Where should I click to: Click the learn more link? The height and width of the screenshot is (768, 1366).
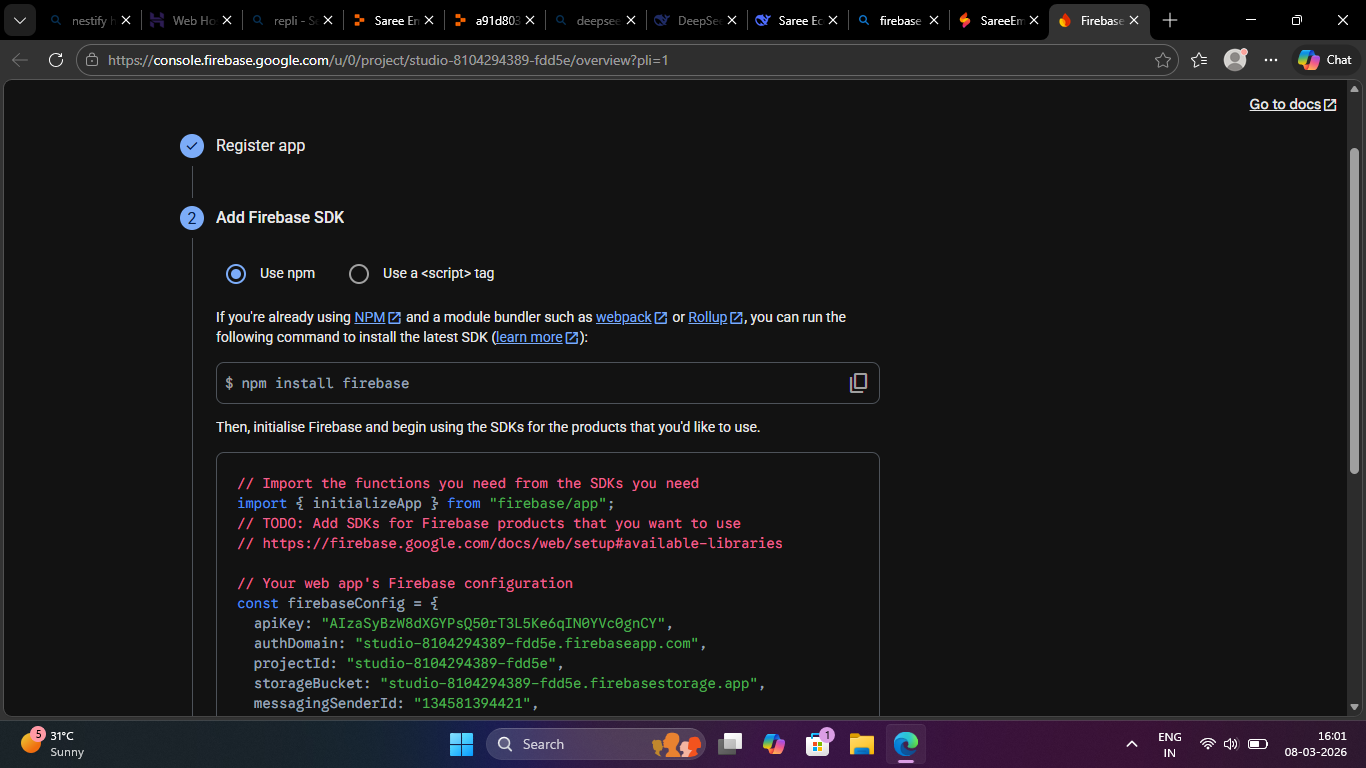[529, 337]
